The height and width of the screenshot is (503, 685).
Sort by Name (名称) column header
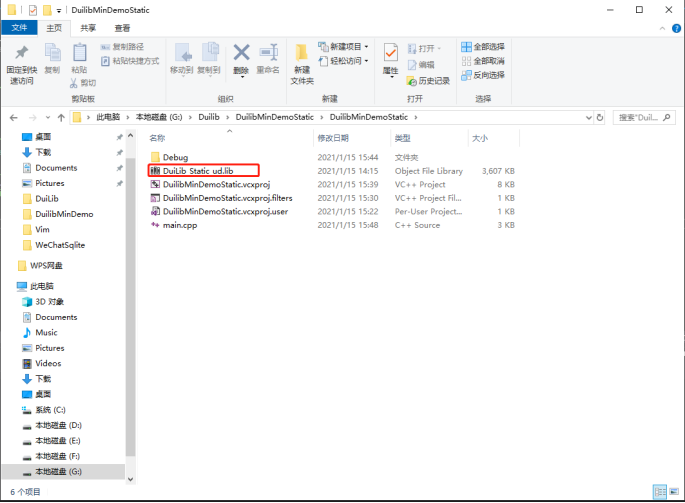coord(157,138)
